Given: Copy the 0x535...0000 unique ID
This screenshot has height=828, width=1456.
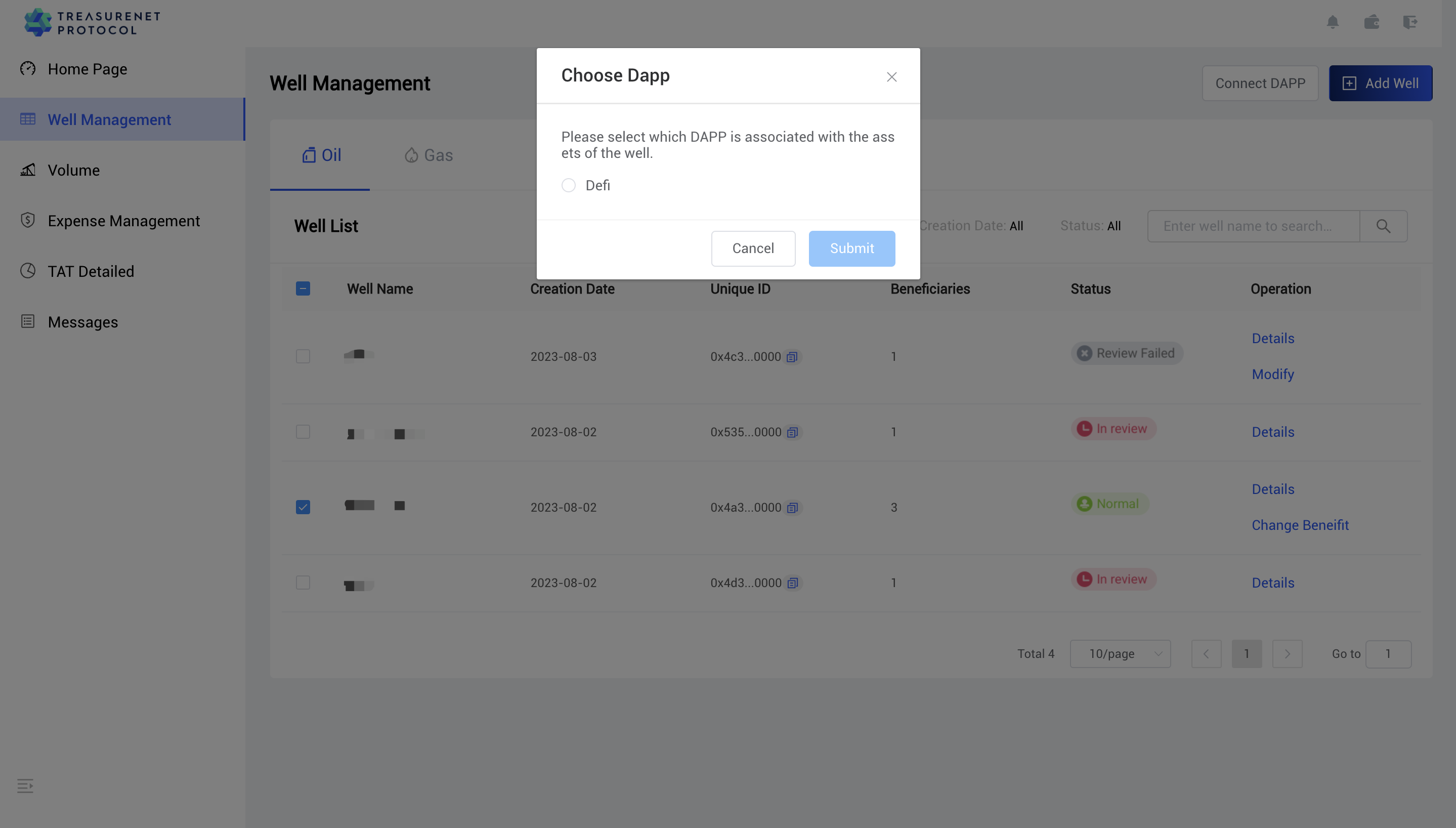Looking at the screenshot, I should point(792,432).
